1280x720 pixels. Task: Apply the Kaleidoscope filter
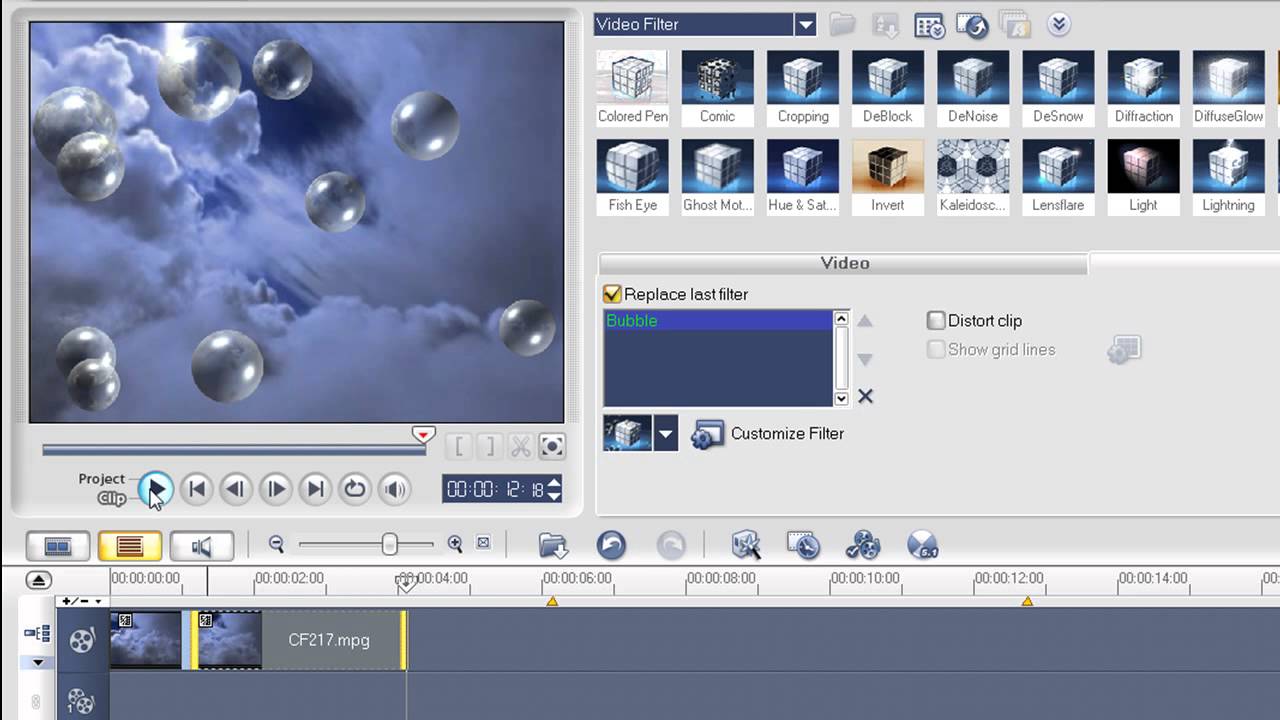[x=973, y=175]
